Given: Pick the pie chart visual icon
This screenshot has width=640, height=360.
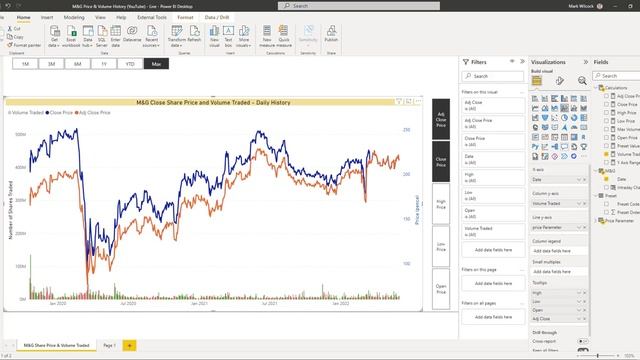Looking at the screenshot, I should click(x=564, y=118).
